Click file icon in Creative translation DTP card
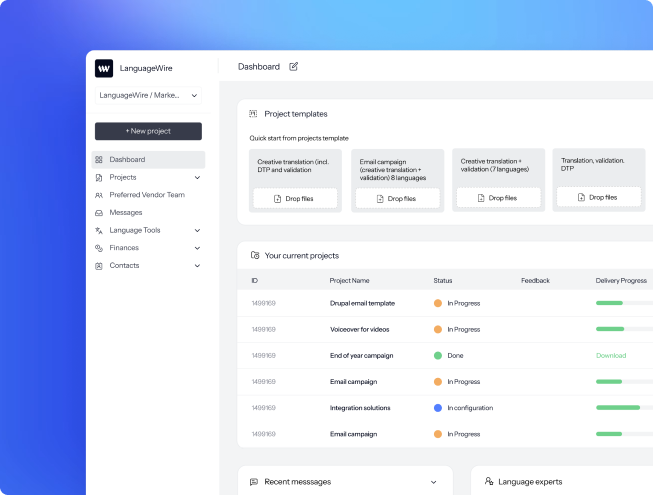Screen dimensions: 653x495 277,199
